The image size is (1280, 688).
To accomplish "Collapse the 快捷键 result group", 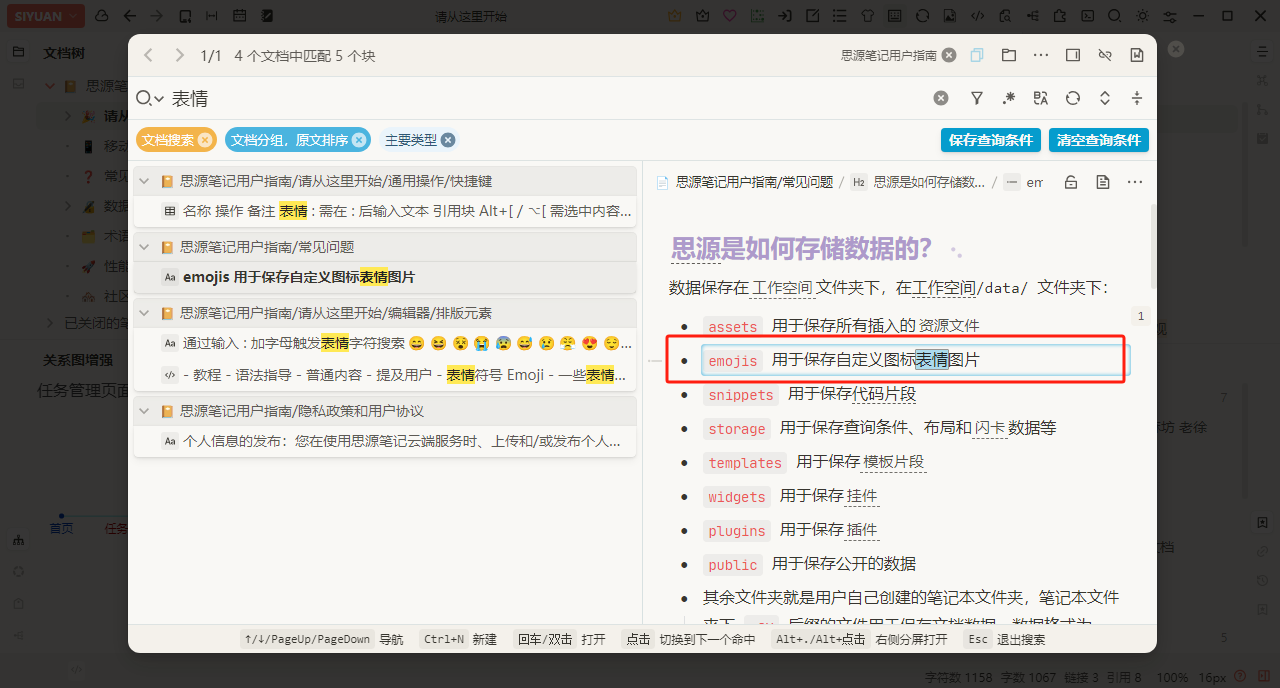I will click(143, 181).
